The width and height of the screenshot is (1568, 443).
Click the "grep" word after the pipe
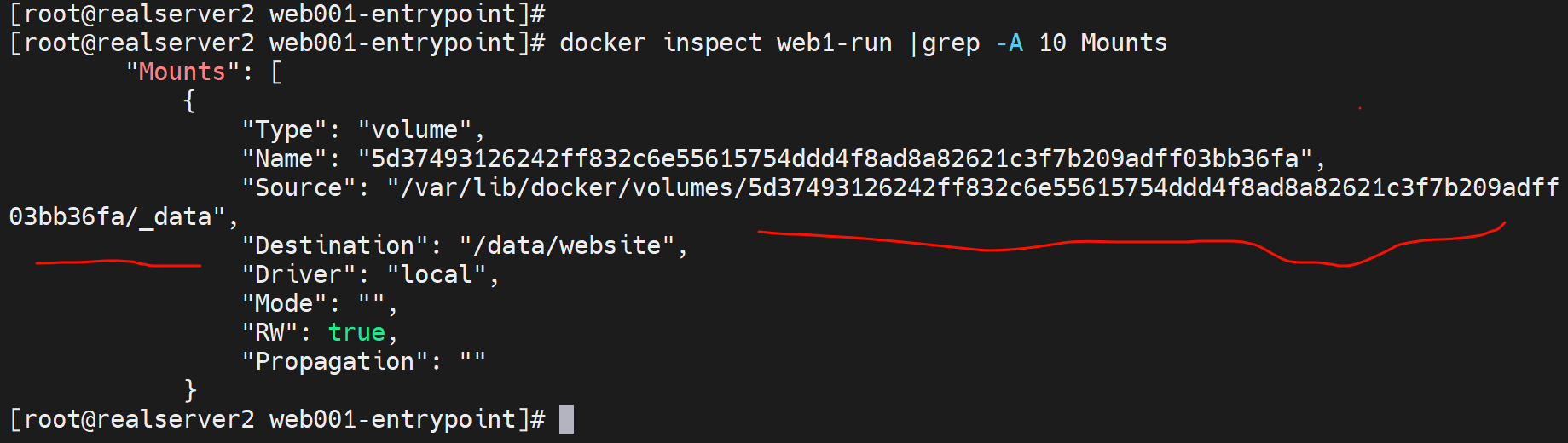(x=951, y=43)
